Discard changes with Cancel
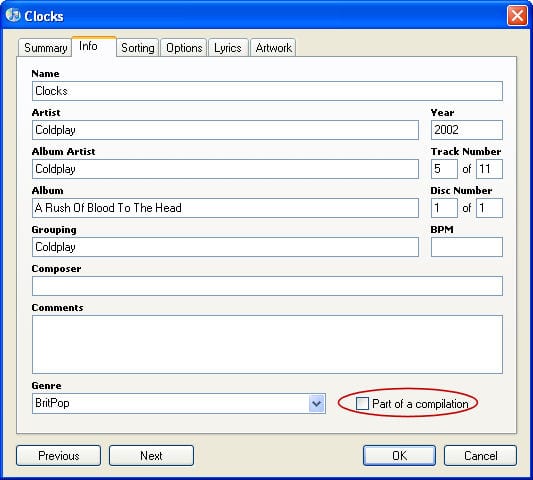The width and height of the screenshot is (533, 480). 480,456
